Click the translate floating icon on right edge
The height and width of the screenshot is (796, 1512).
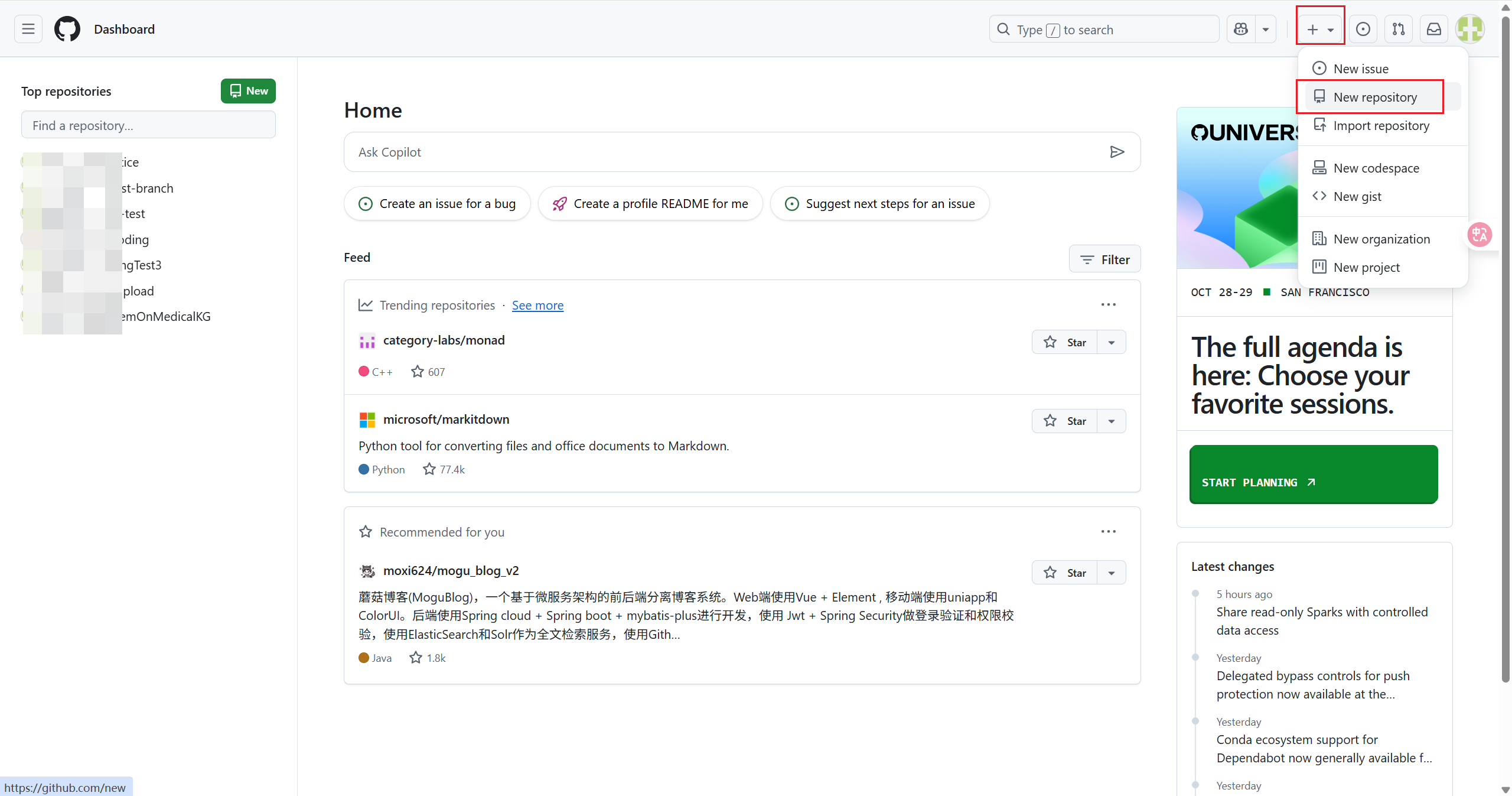1480,235
